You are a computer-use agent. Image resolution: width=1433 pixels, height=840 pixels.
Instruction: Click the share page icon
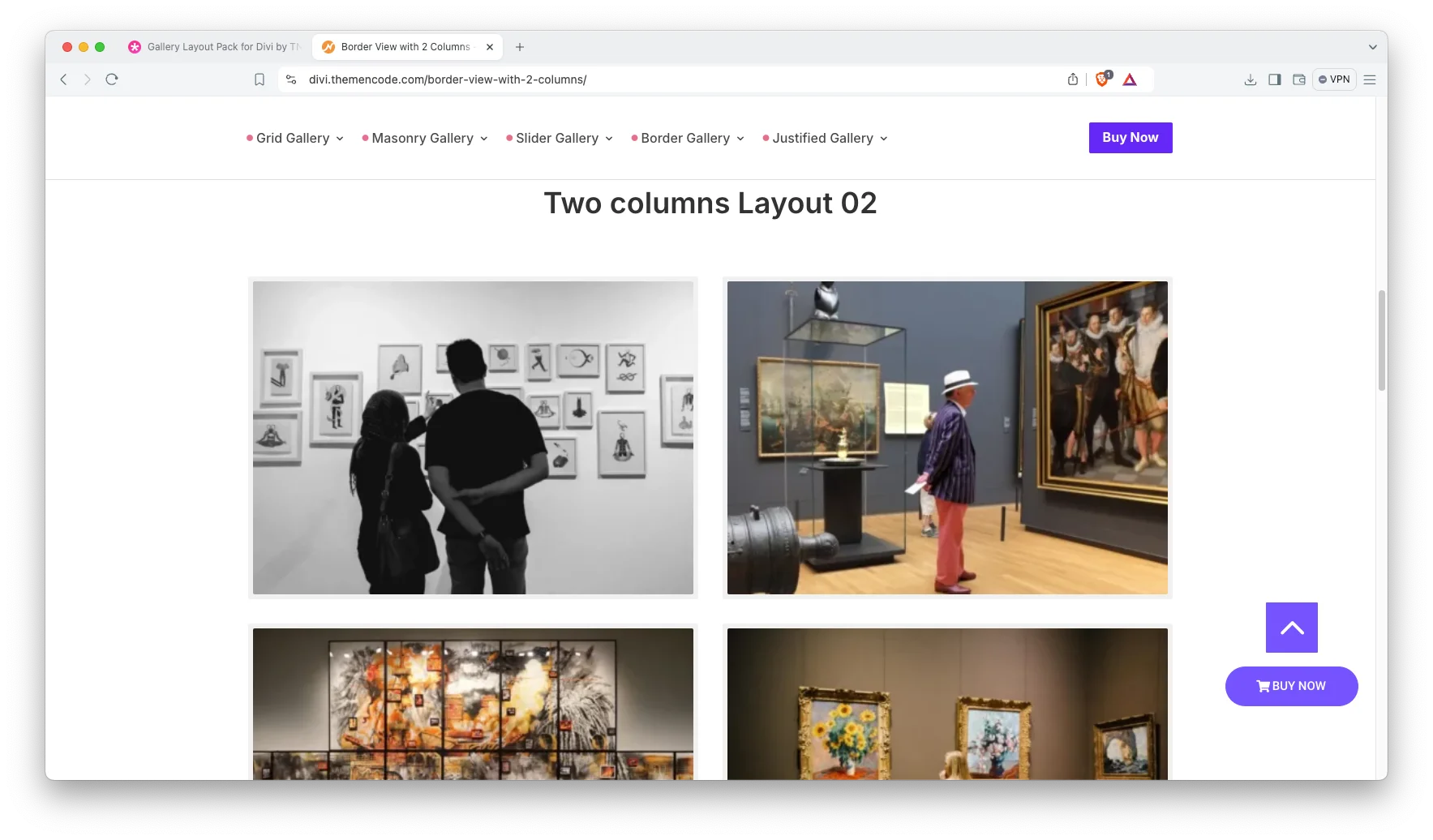coord(1073,79)
